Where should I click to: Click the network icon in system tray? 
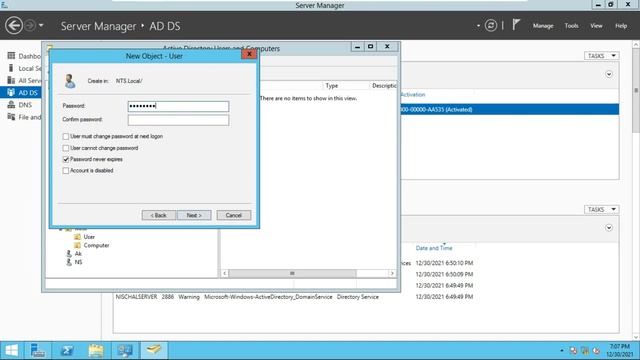click(585, 351)
